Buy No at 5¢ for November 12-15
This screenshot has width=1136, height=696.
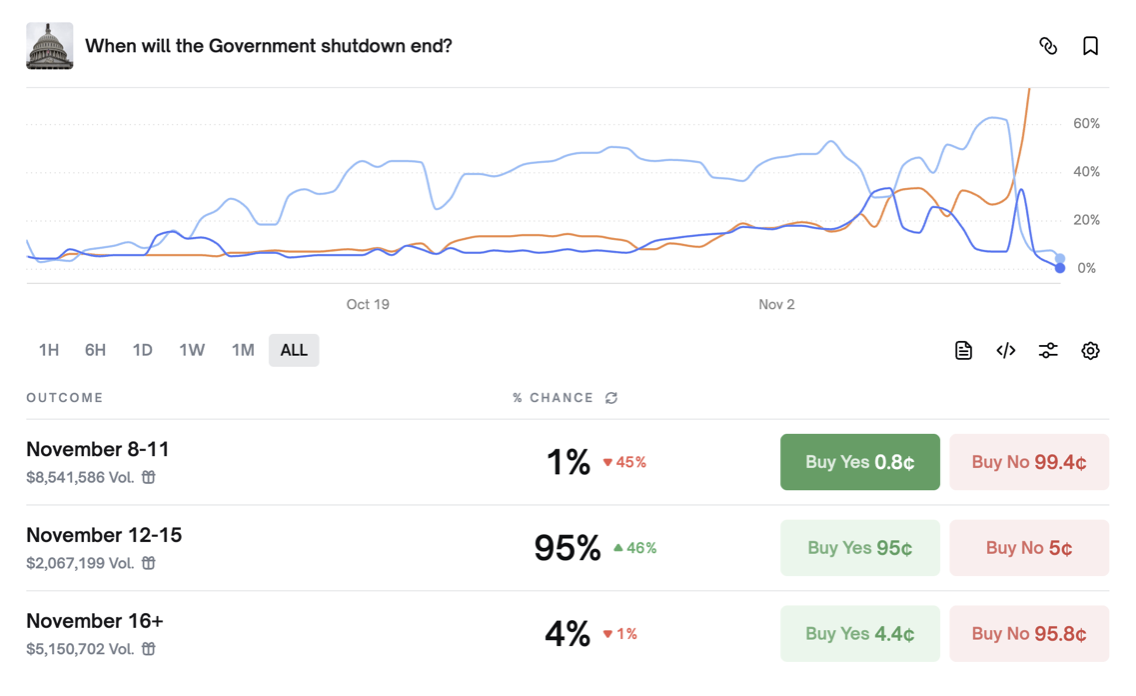[1029, 548]
